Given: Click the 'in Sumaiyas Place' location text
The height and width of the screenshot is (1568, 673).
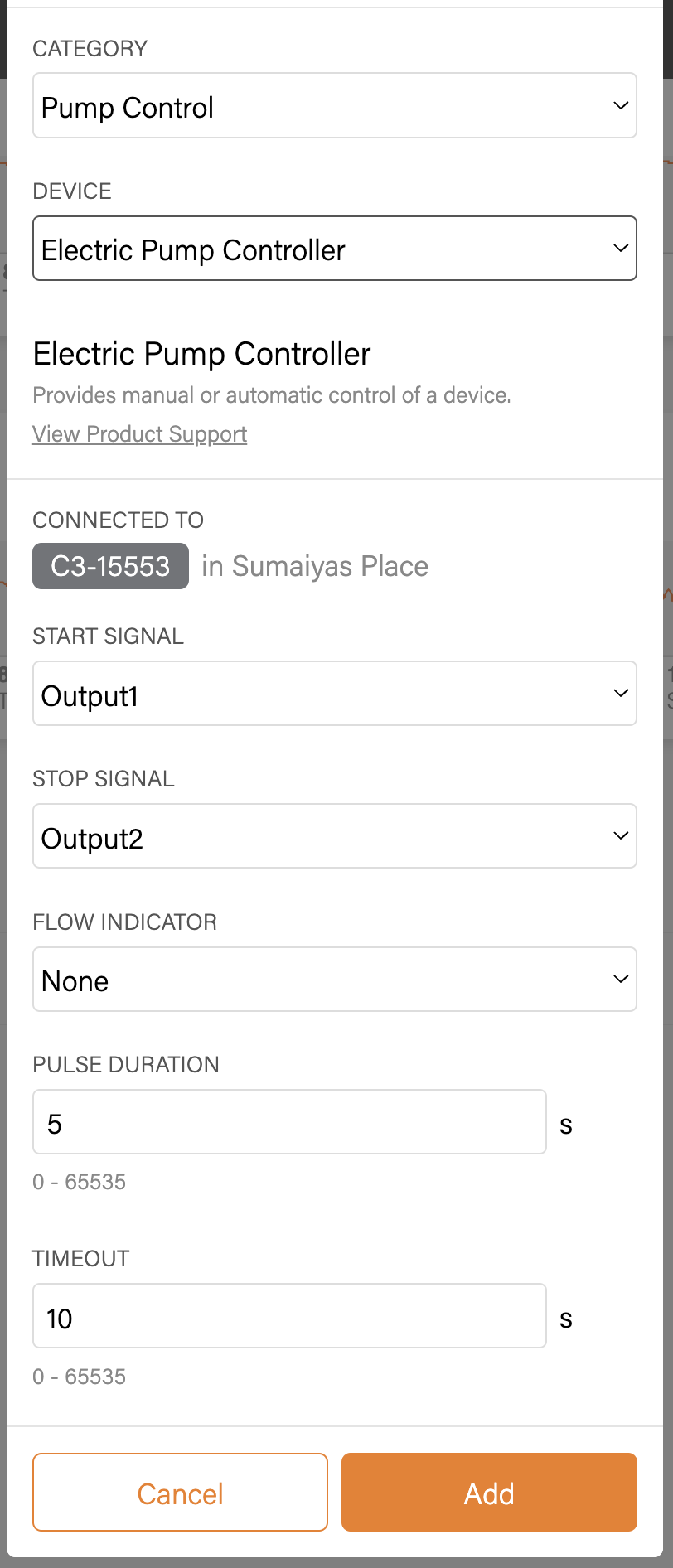Looking at the screenshot, I should point(315,566).
